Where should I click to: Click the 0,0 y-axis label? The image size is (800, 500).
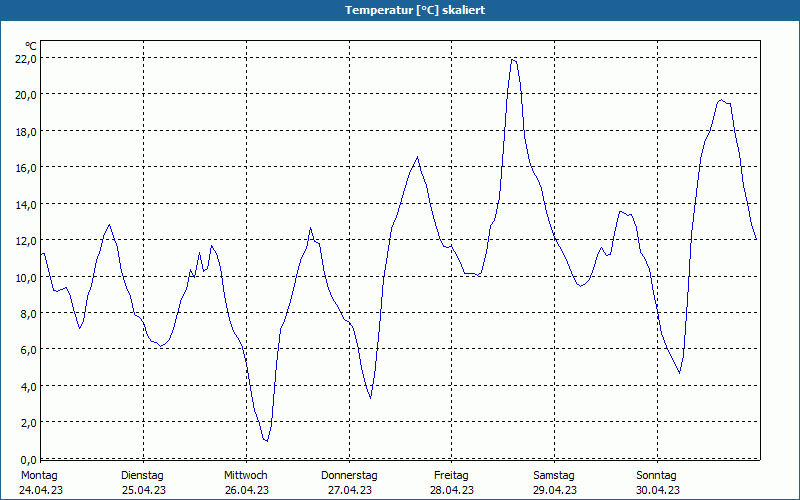click(x=28, y=459)
